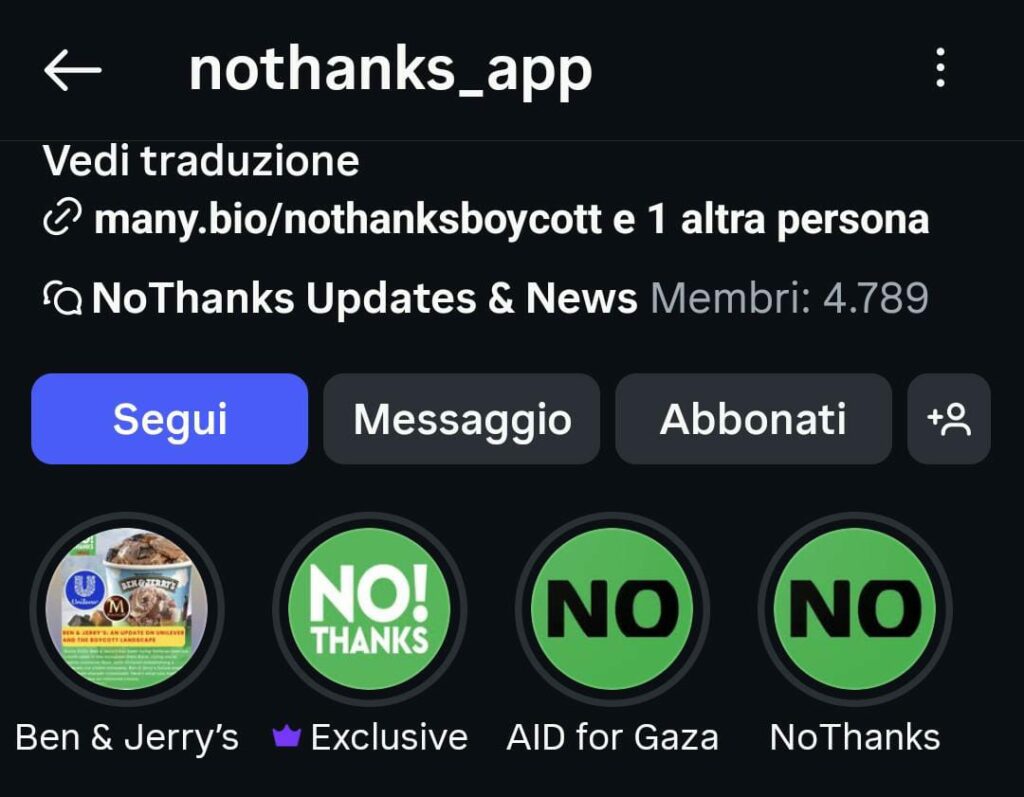Image resolution: width=1024 pixels, height=797 pixels.
Task: Tap the Abbonati subscribe button
Action: coord(753,419)
